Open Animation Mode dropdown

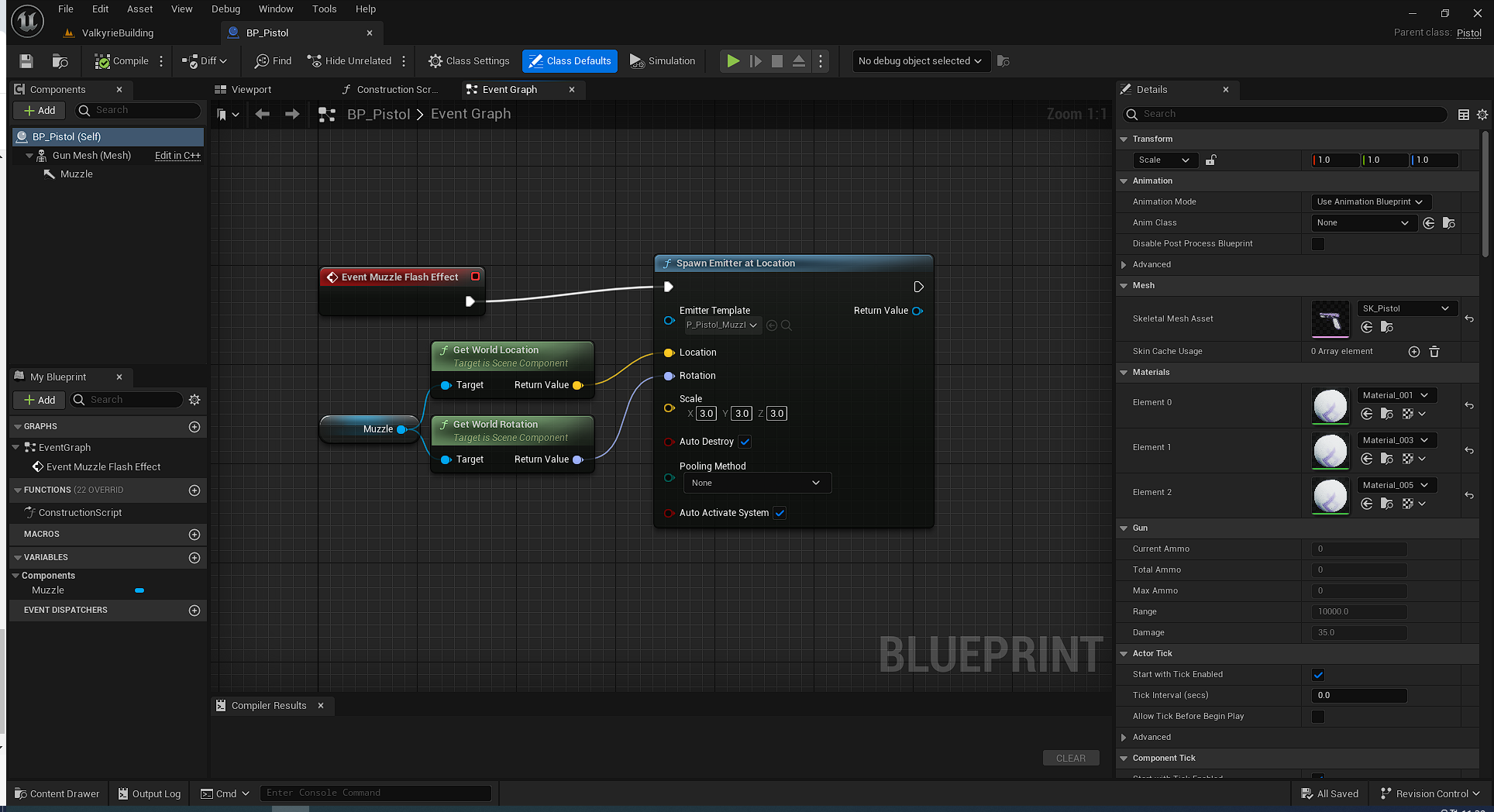pos(1370,202)
